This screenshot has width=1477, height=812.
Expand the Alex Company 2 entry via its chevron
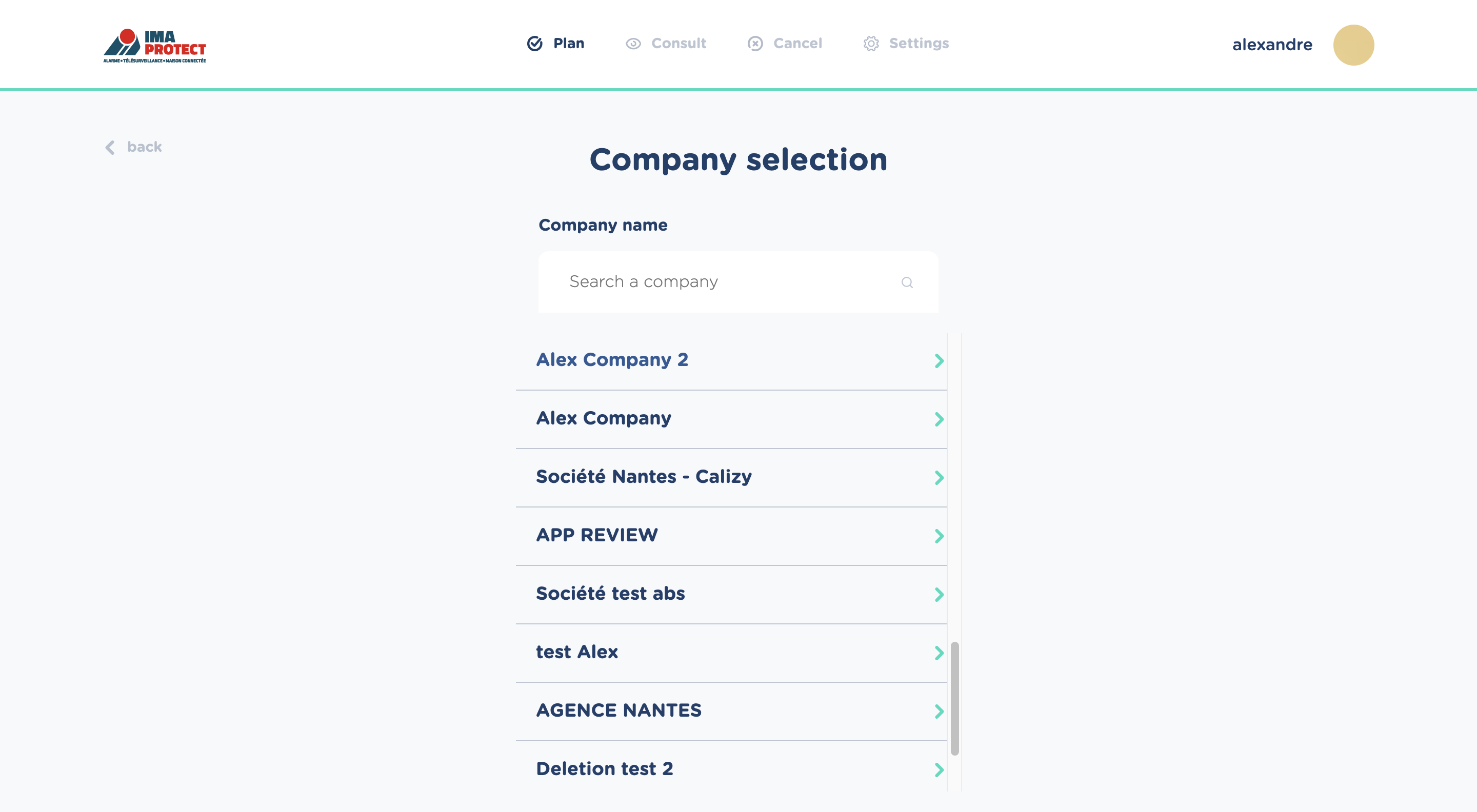(940, 360)
